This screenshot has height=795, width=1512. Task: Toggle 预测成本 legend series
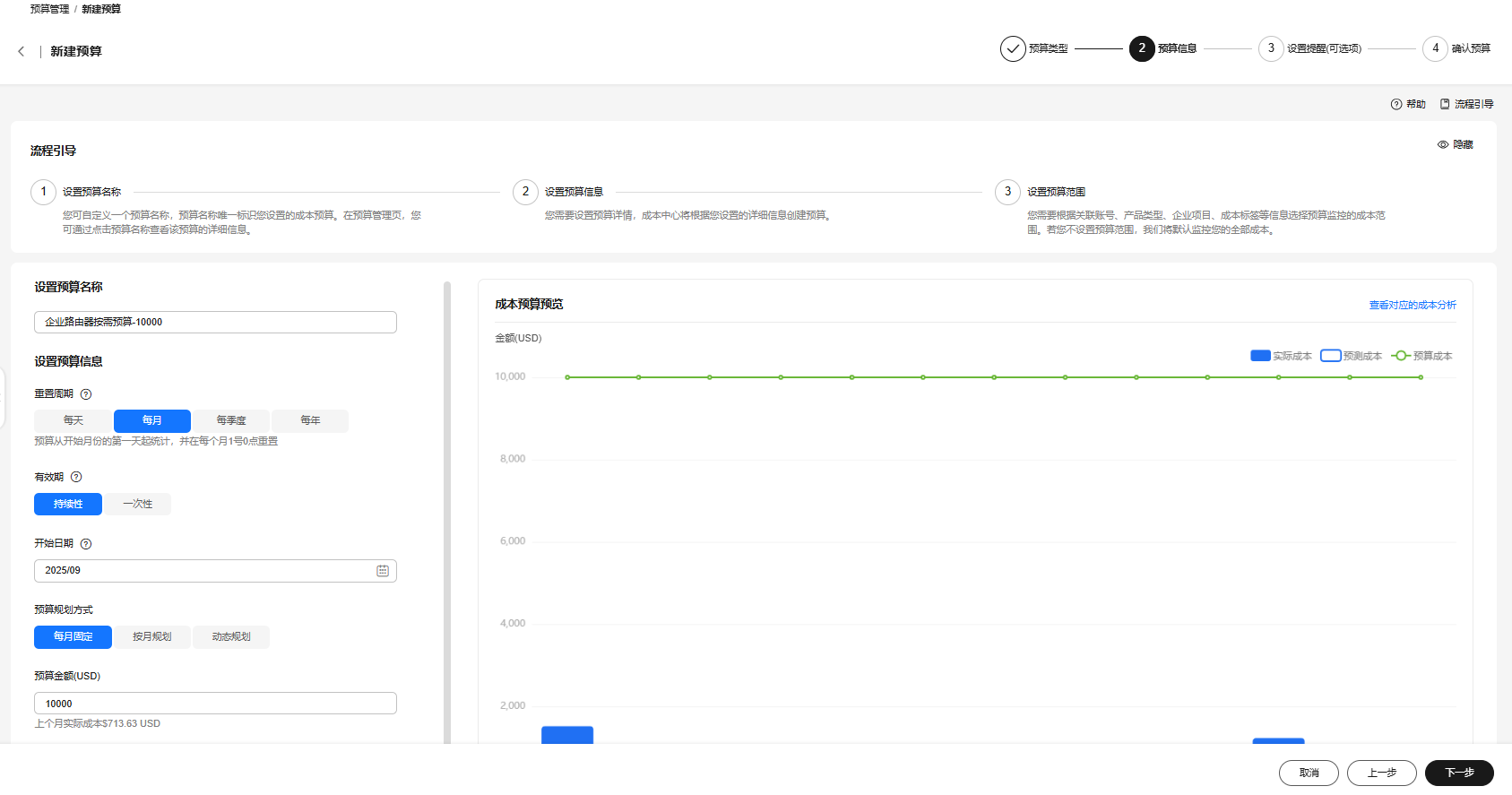(1351, 356)
